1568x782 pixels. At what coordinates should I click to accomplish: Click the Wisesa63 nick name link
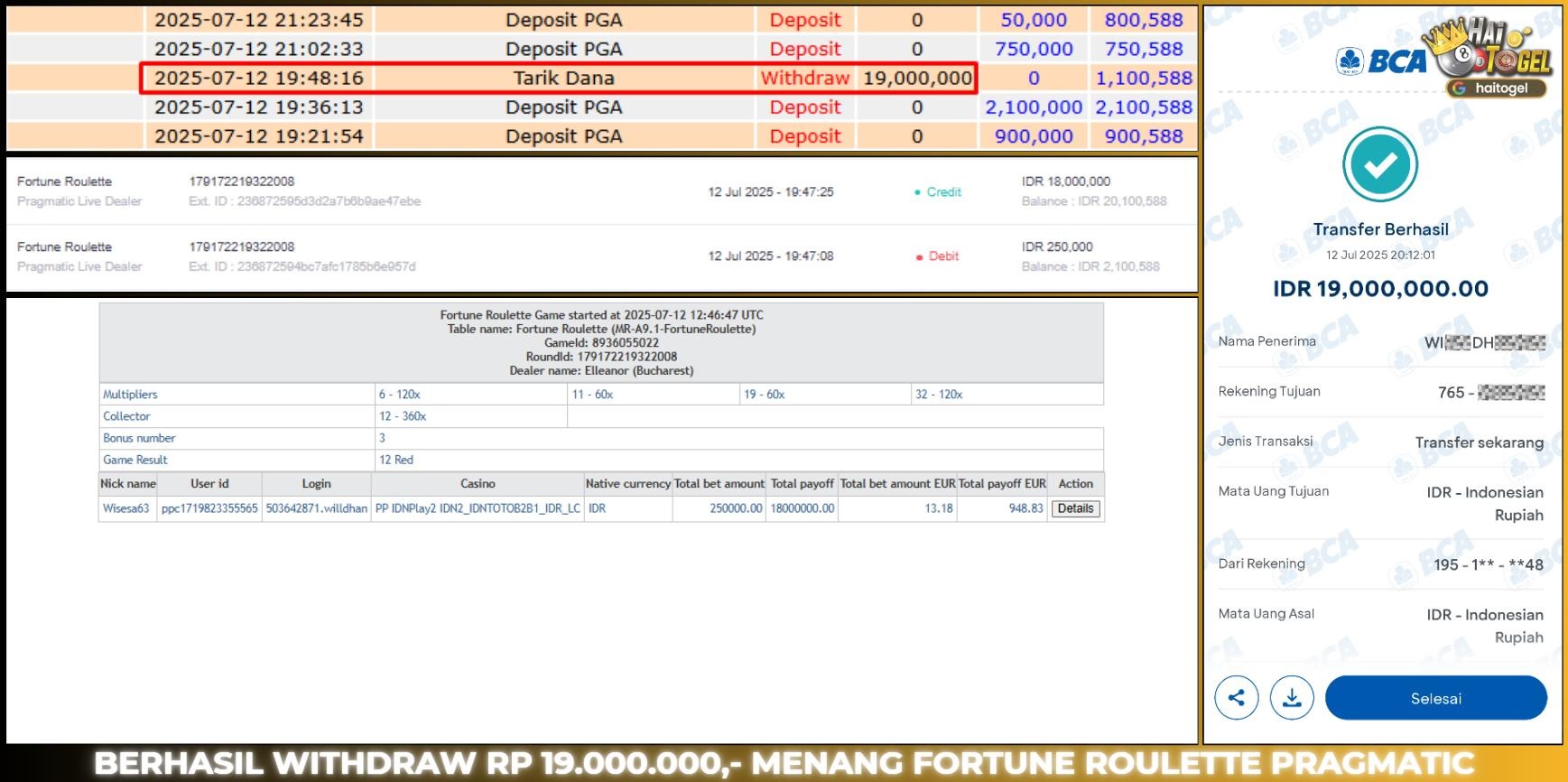pos(125,508)
